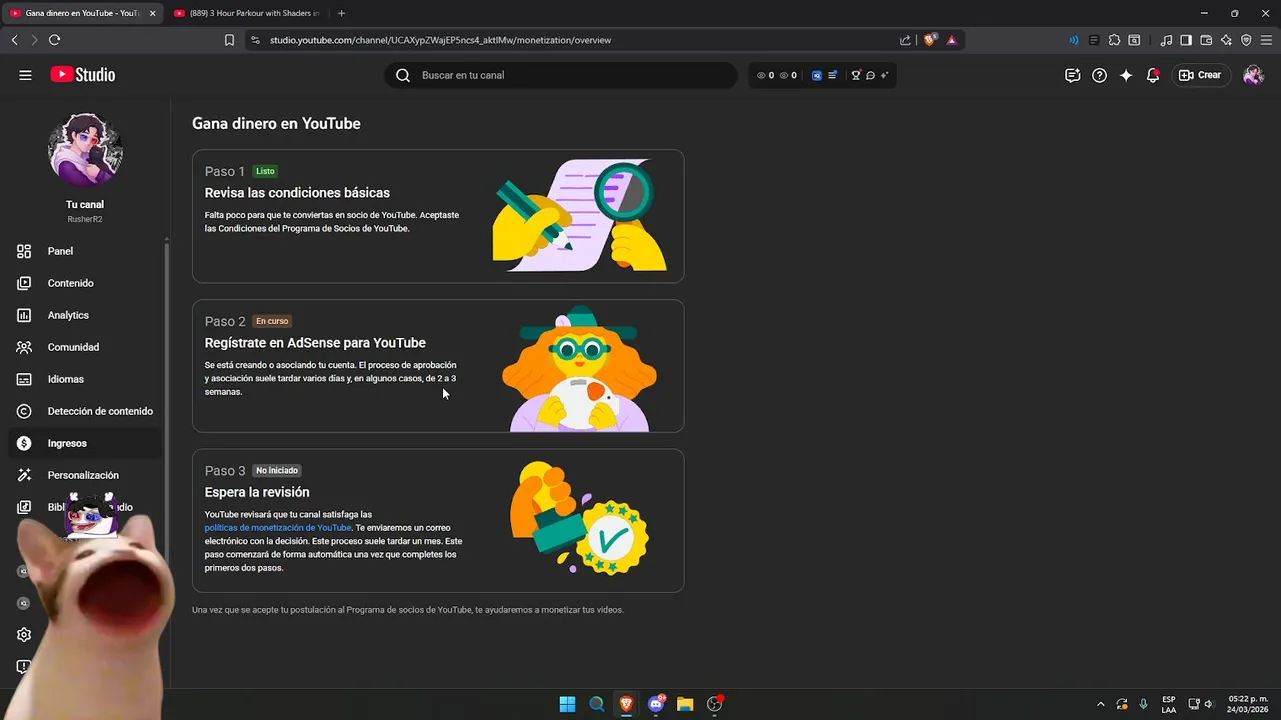The image size is (1281, 720).
Task: Click the blue vidIQ icon in the extension bar
Action: click(x=817, y=75)
